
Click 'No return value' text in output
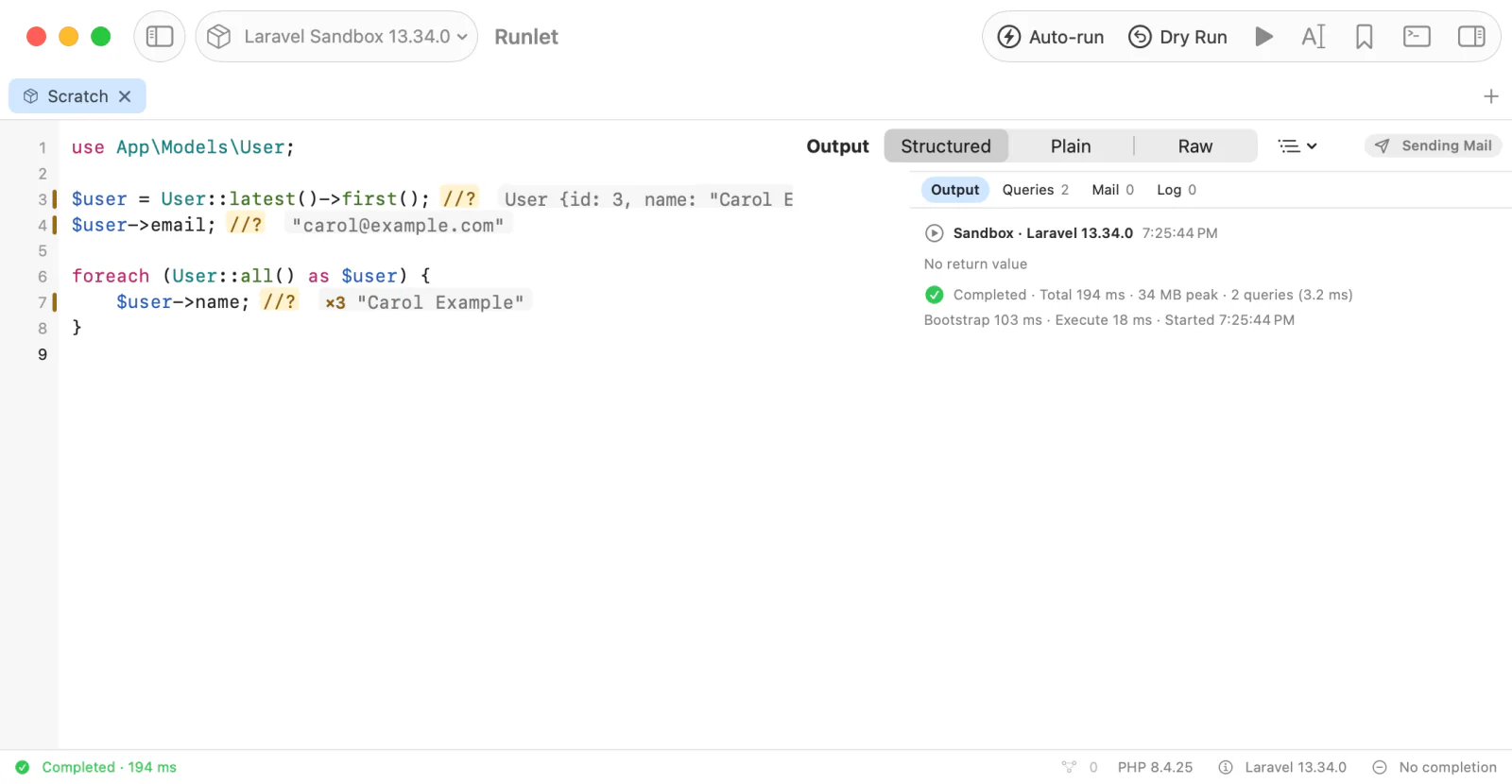975,264
